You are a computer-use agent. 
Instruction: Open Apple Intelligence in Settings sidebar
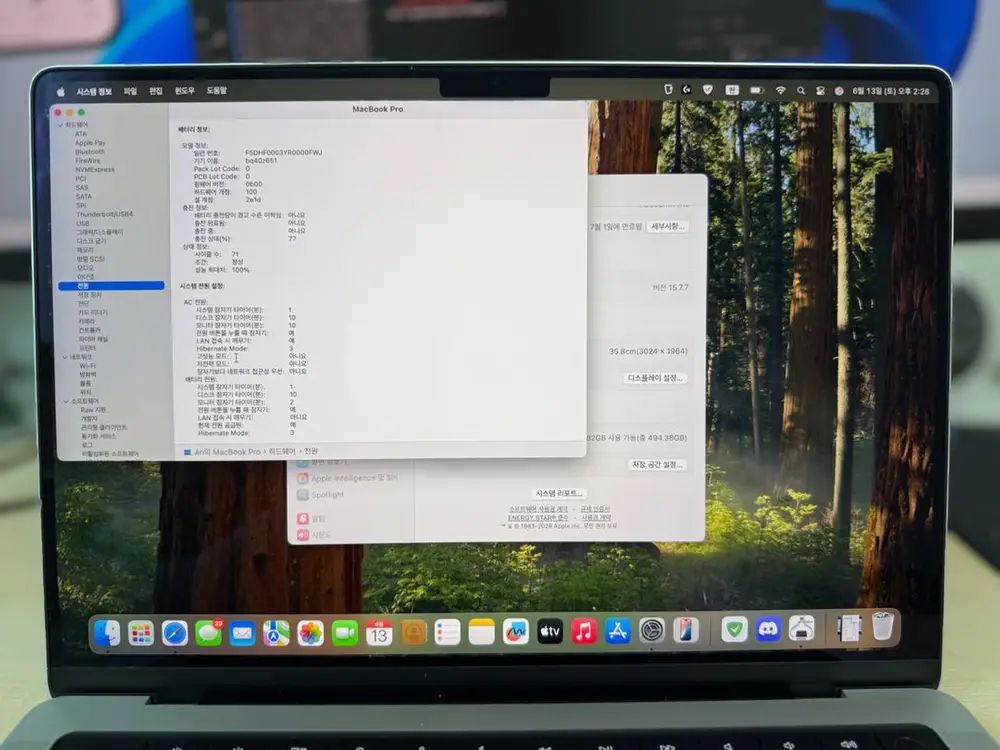pos(347,478)
